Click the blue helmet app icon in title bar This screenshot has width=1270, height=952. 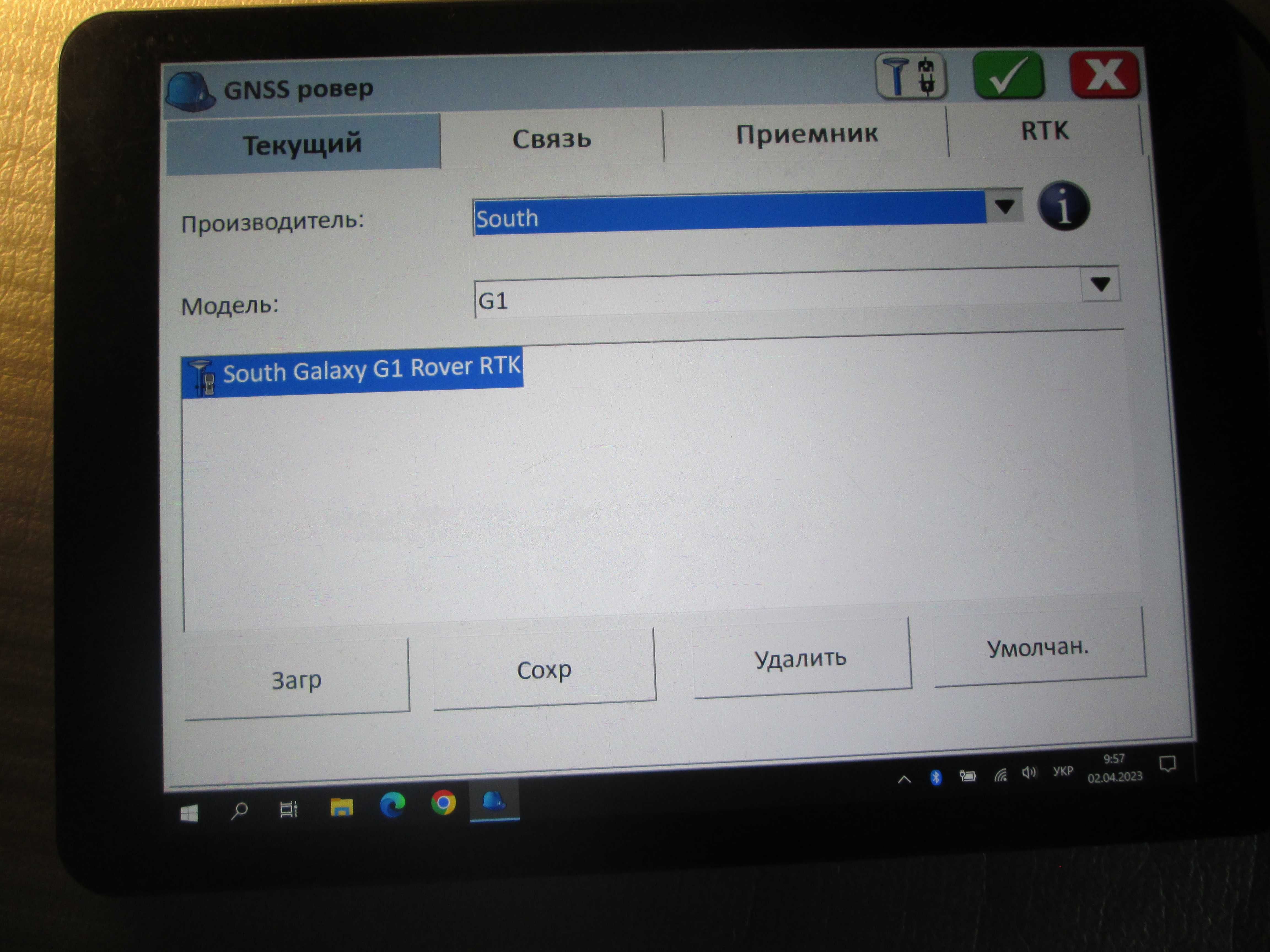tap(191, 92)
